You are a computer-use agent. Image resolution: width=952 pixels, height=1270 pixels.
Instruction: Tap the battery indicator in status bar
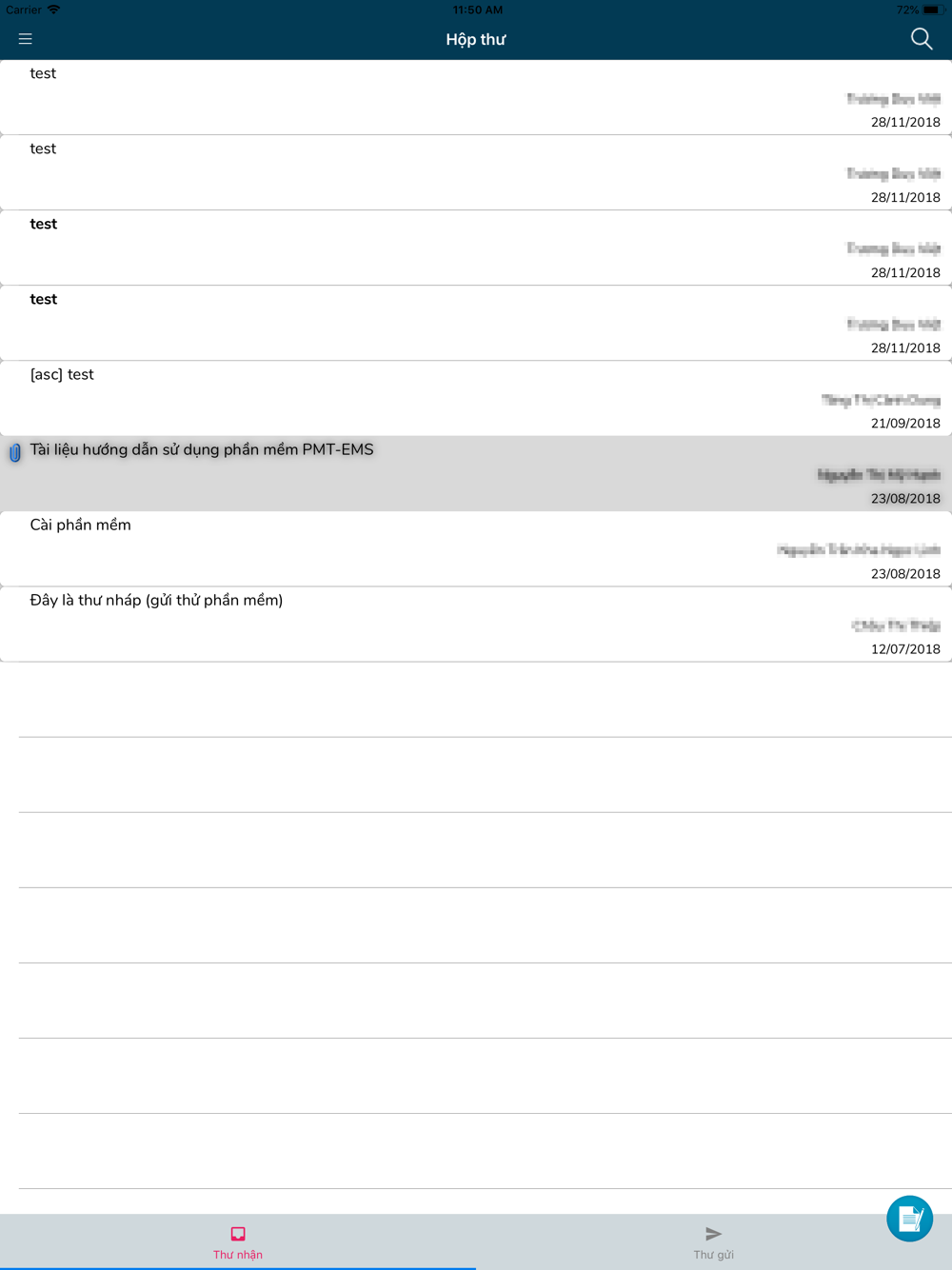click(932, 10)
